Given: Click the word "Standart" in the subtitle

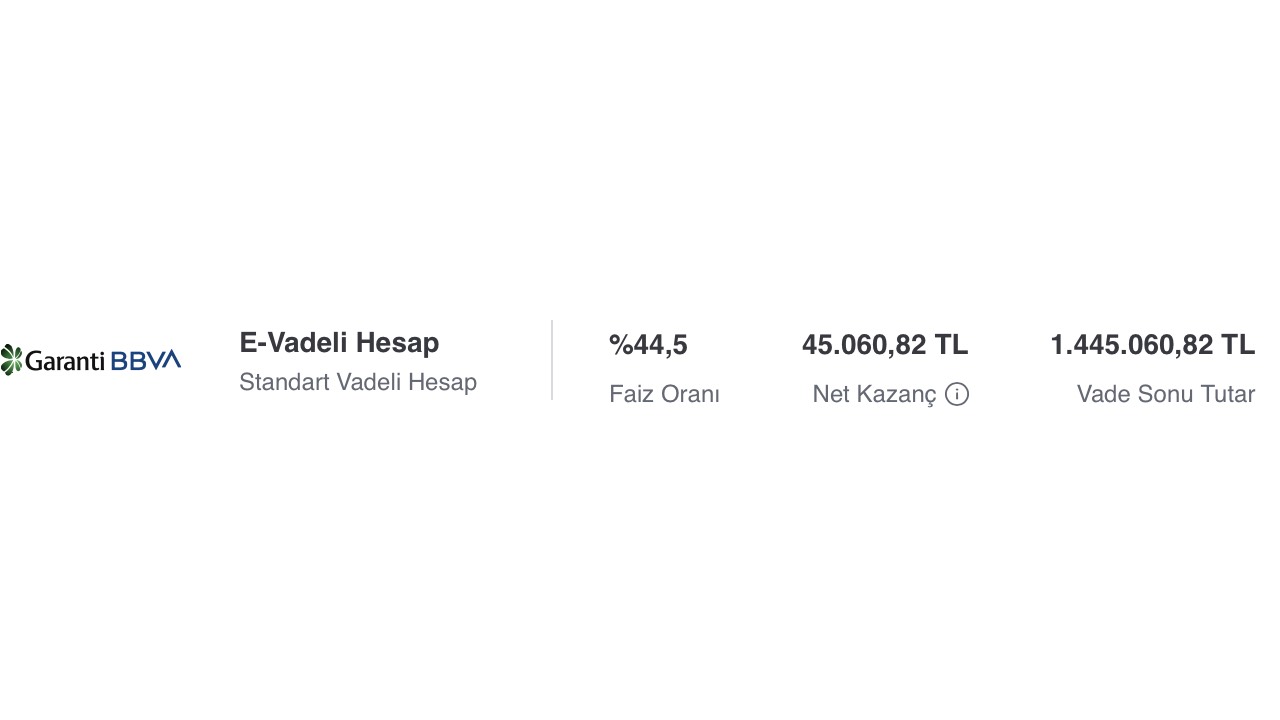Looking at the screenshot, I should [x=284, y=382].
